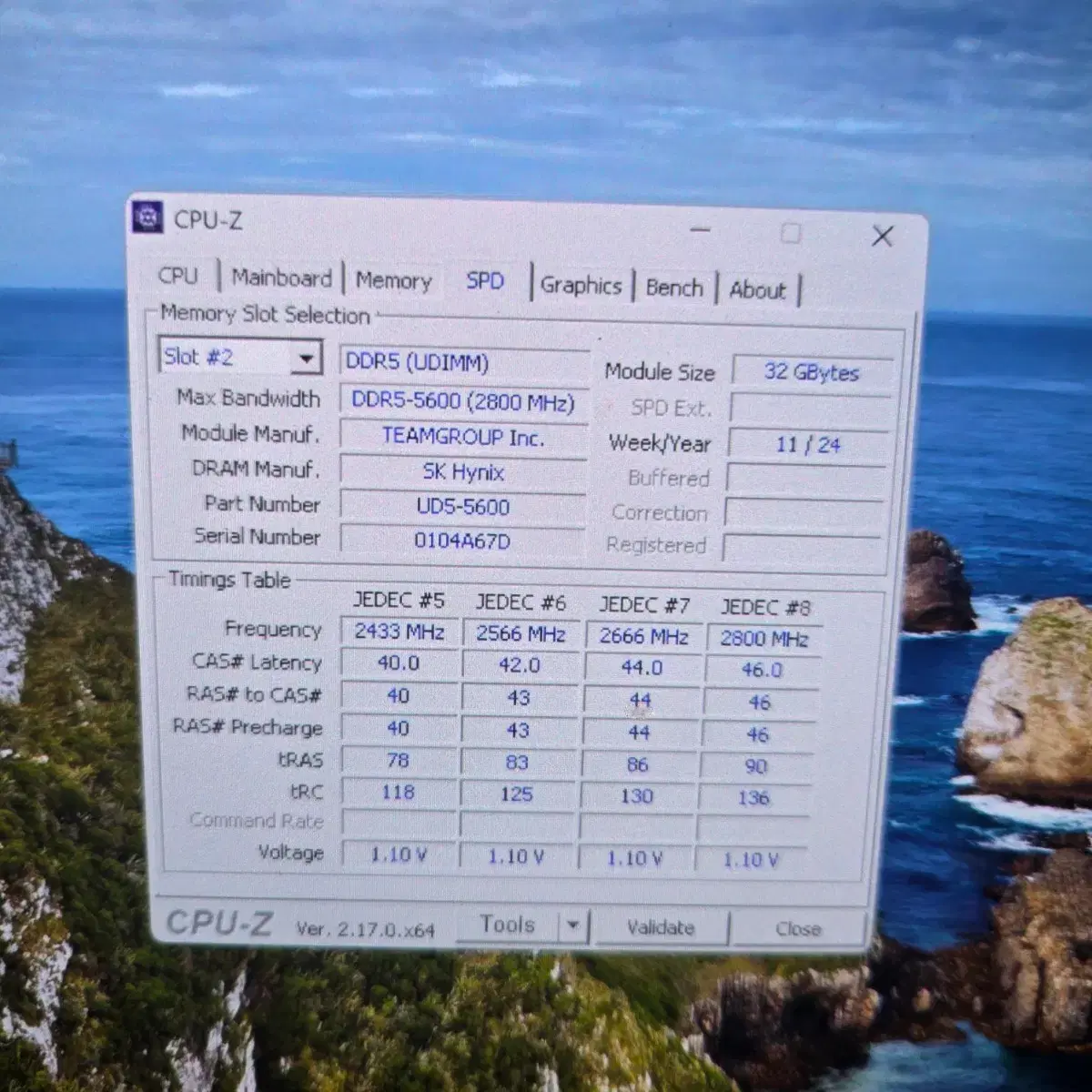The image size is (1092, 1092).
Task: Click tRC value 130
Action: (637, 797)
